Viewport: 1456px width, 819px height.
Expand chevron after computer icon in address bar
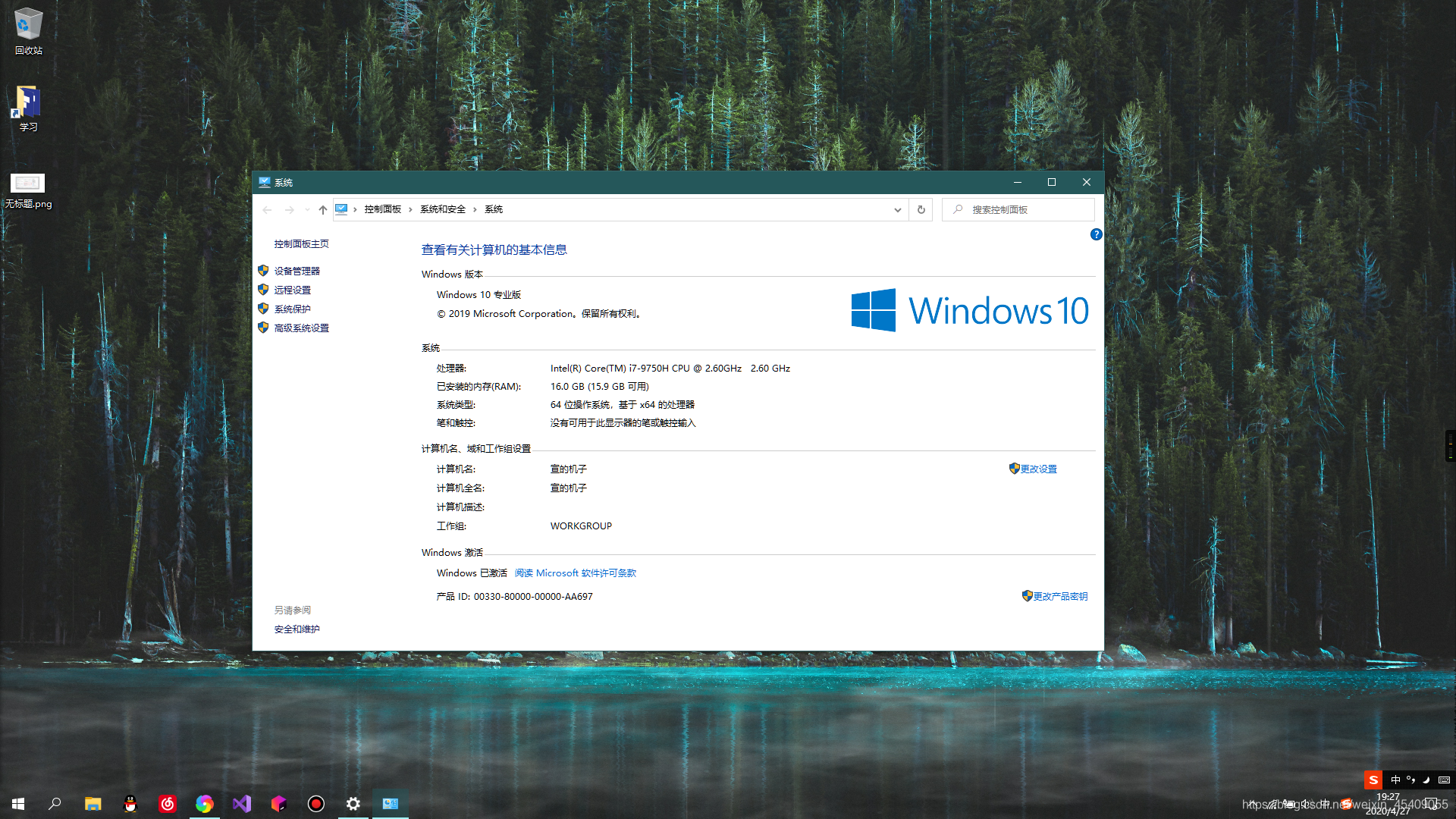click(x=355, y=209)
